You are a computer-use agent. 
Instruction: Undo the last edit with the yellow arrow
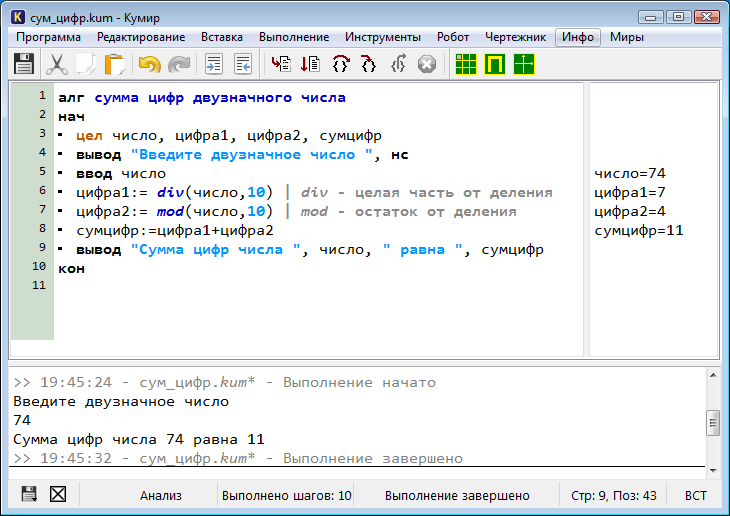click(149, 64)
